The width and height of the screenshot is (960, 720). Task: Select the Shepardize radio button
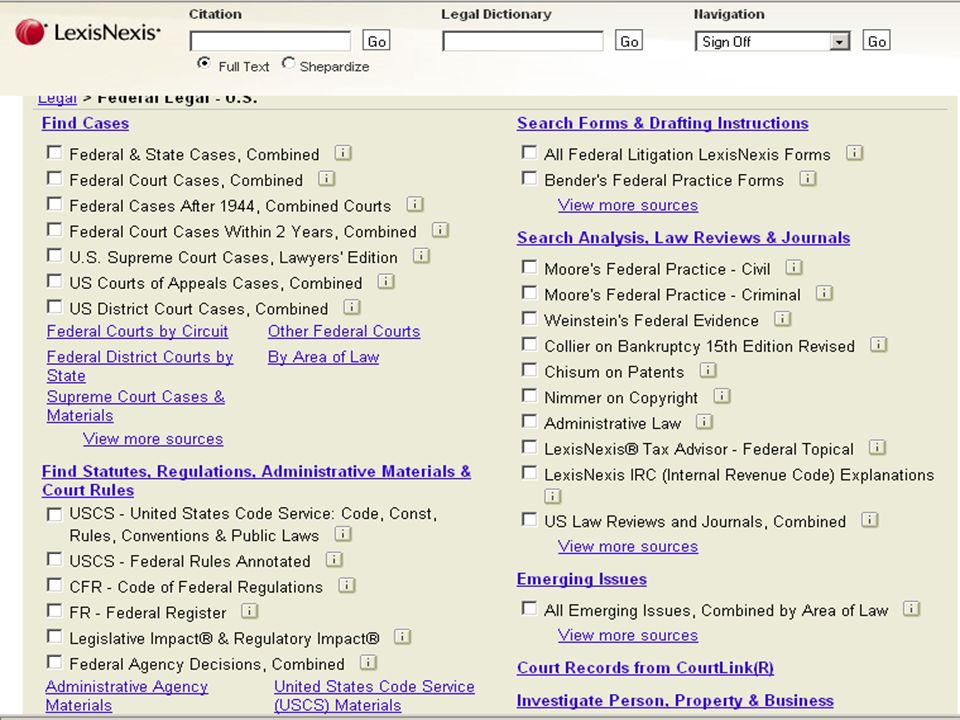coord(288,63)
